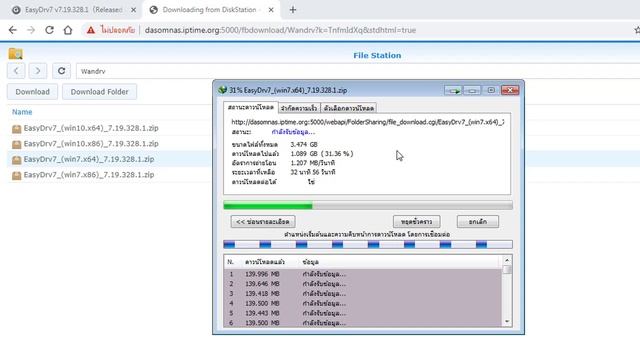This screenshot has height=360, width=640.
Task: Click the downloaded column header (ดาวน์โหลดแล้ว)
Action: [264, 262]
